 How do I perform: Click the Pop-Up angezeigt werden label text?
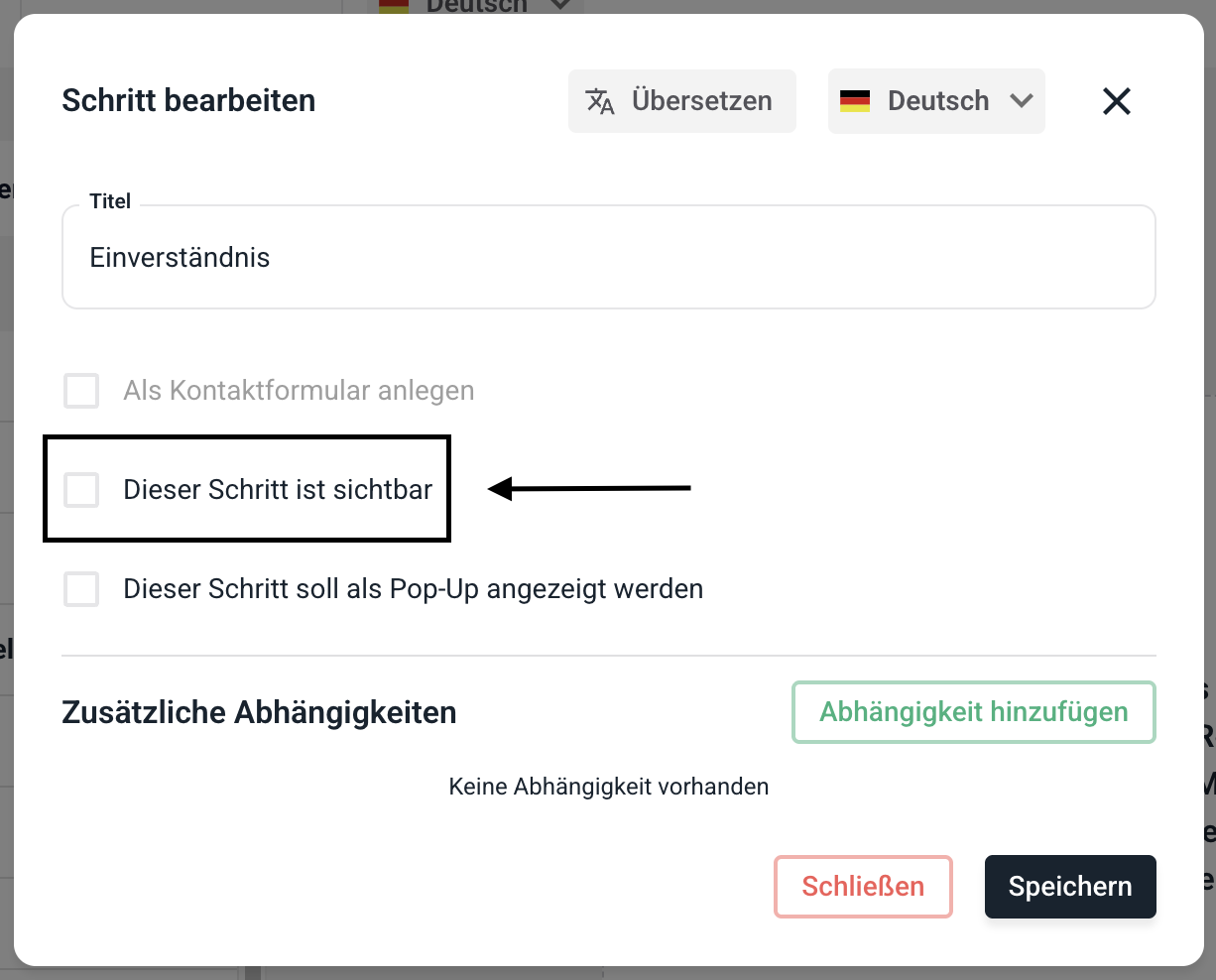click(x=413, y=589)
